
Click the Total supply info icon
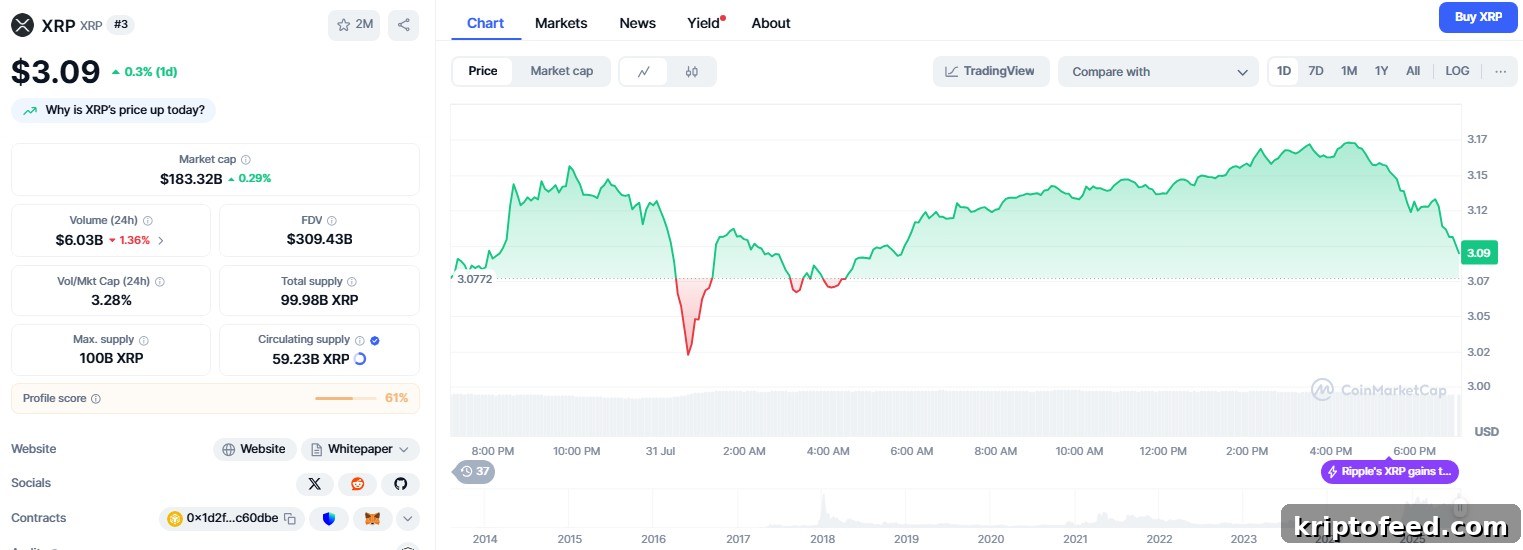pos(352,282)
